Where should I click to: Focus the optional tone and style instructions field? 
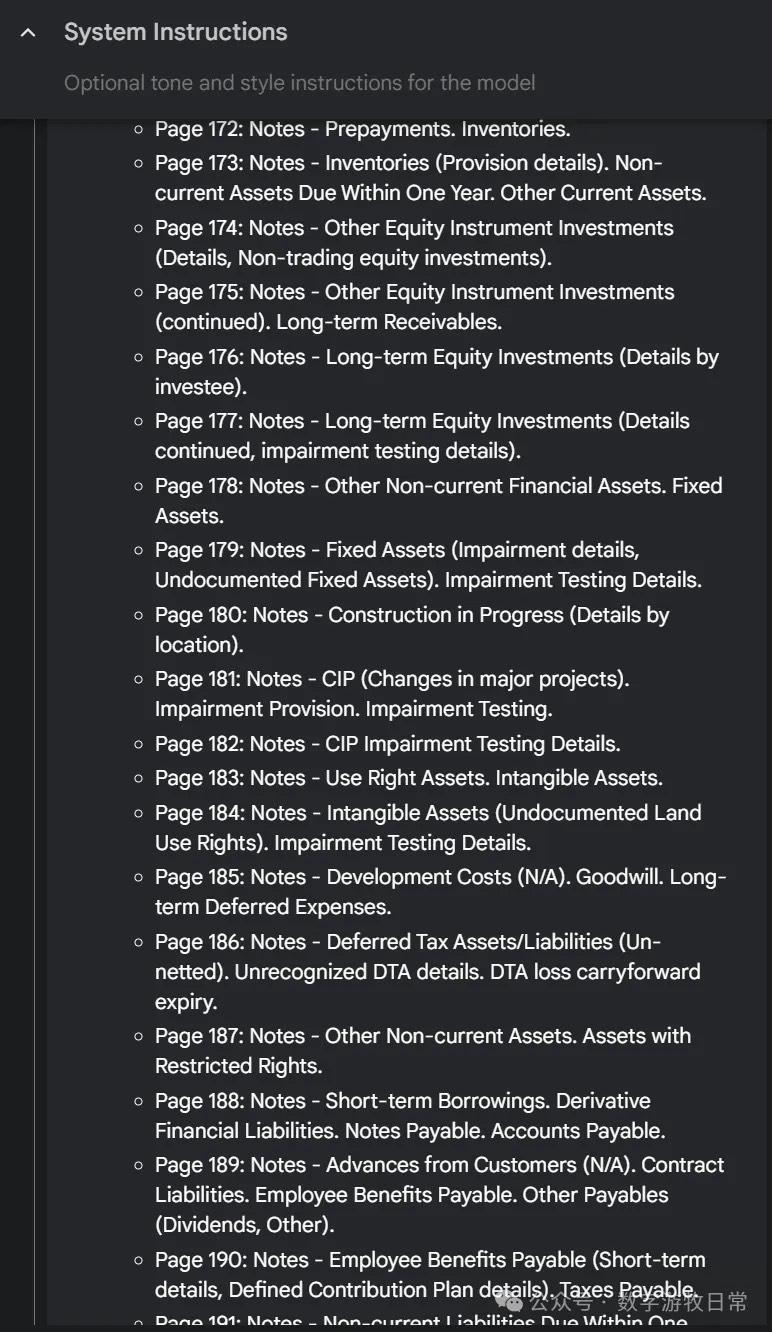[x=299, y=83]
